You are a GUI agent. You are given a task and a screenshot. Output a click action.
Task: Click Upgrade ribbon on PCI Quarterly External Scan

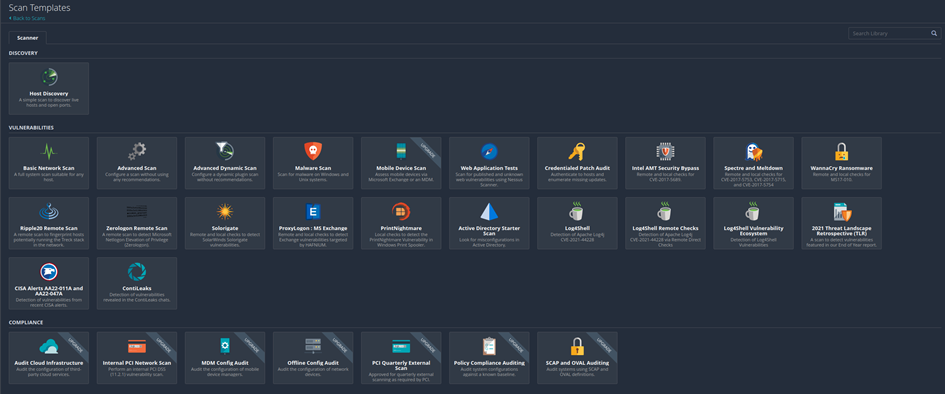tap(427, 345)
